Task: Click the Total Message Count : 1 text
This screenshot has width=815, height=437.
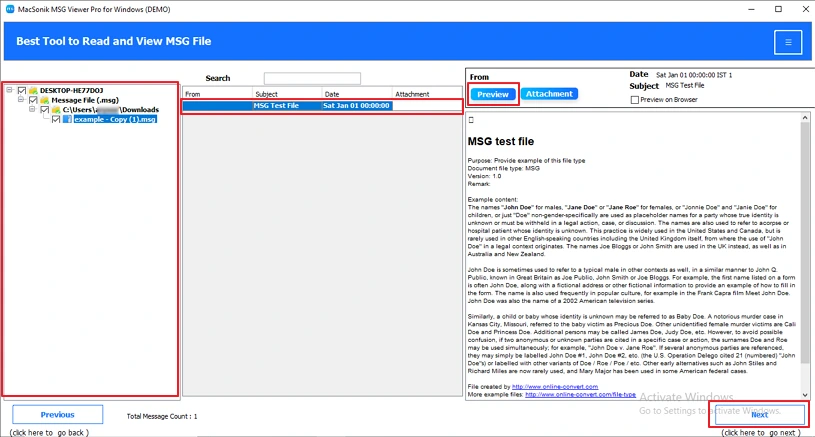Action: [x=162, y=416]
